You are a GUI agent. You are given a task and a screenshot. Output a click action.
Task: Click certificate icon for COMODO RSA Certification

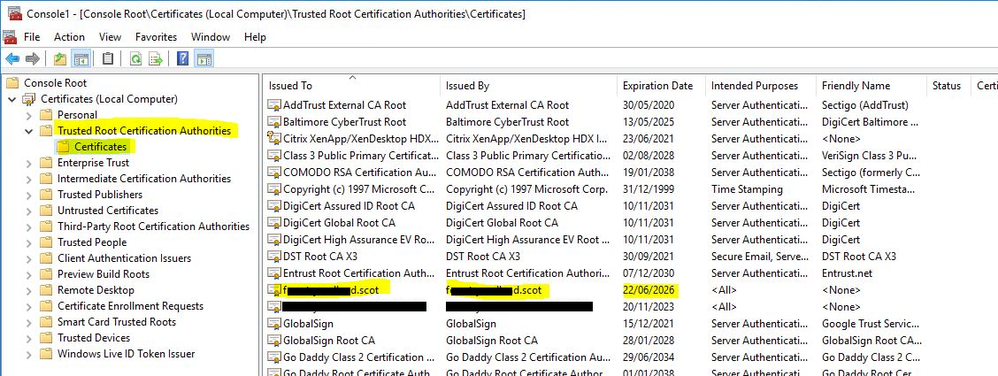click(x=274, y=172)
